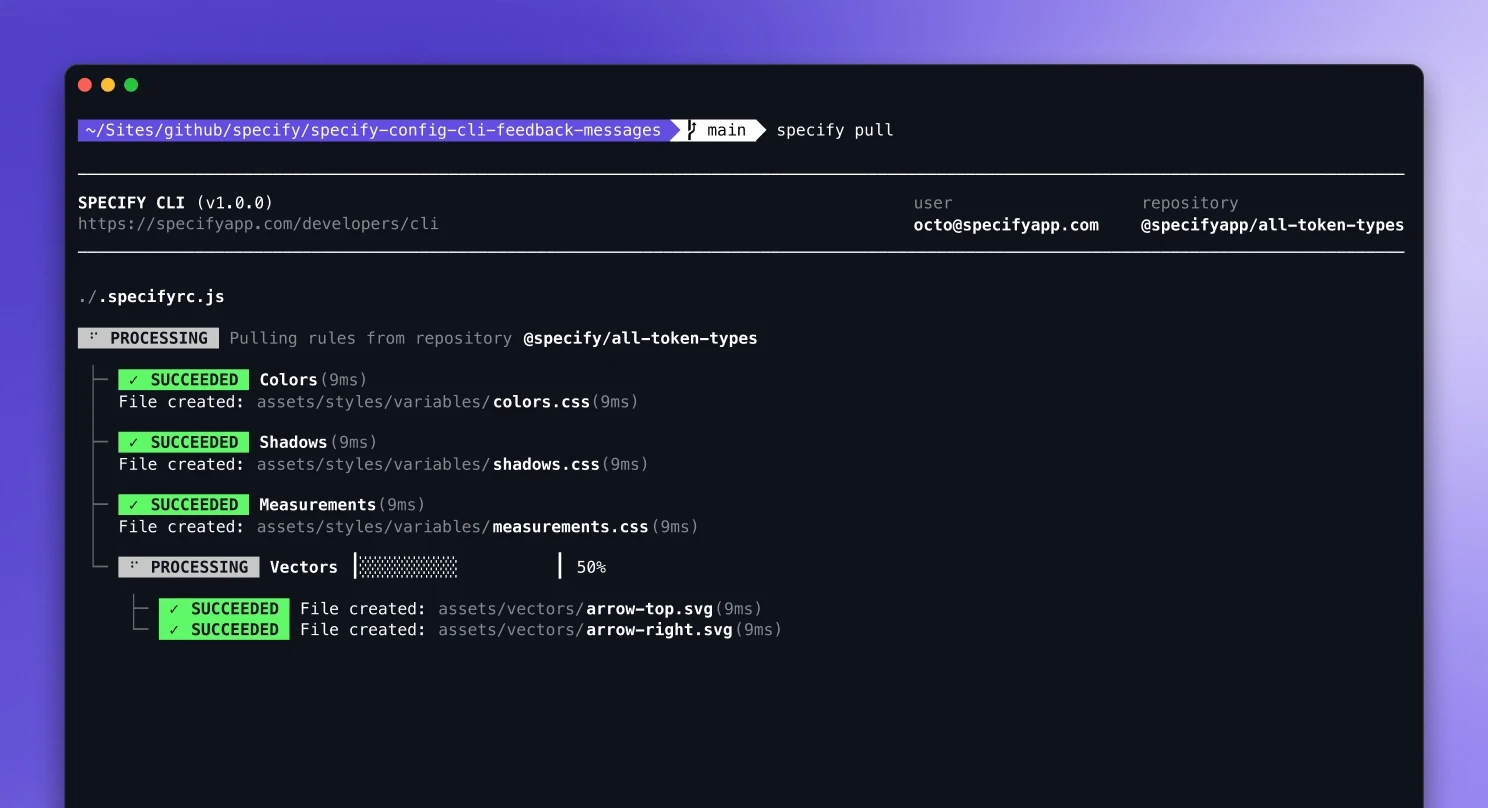Click the checkmark icon on arrow-right.svg row
The height and width of the screenshot is (808, 1488).
pos(174,630)
